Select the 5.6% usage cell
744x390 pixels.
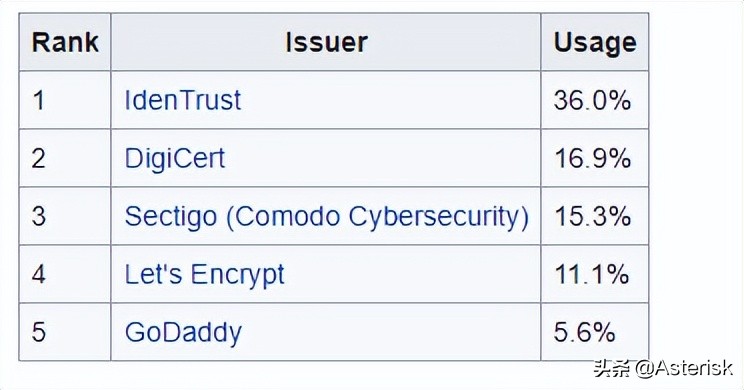(595, 332)
